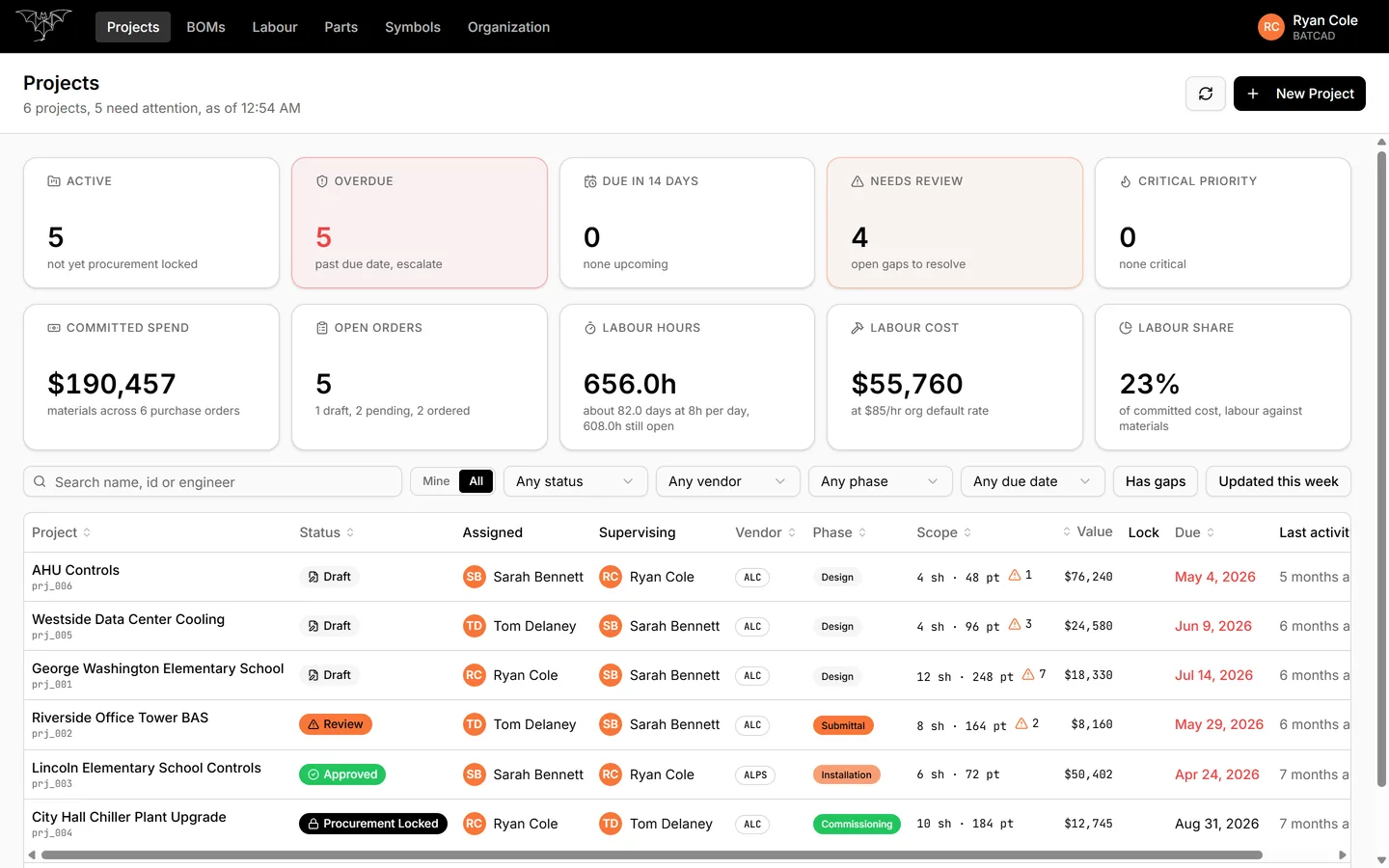Open the Any due date dropdown
Viewport: 1389px width, 868px height.
pyautogui.click(x=1032, y=481)
